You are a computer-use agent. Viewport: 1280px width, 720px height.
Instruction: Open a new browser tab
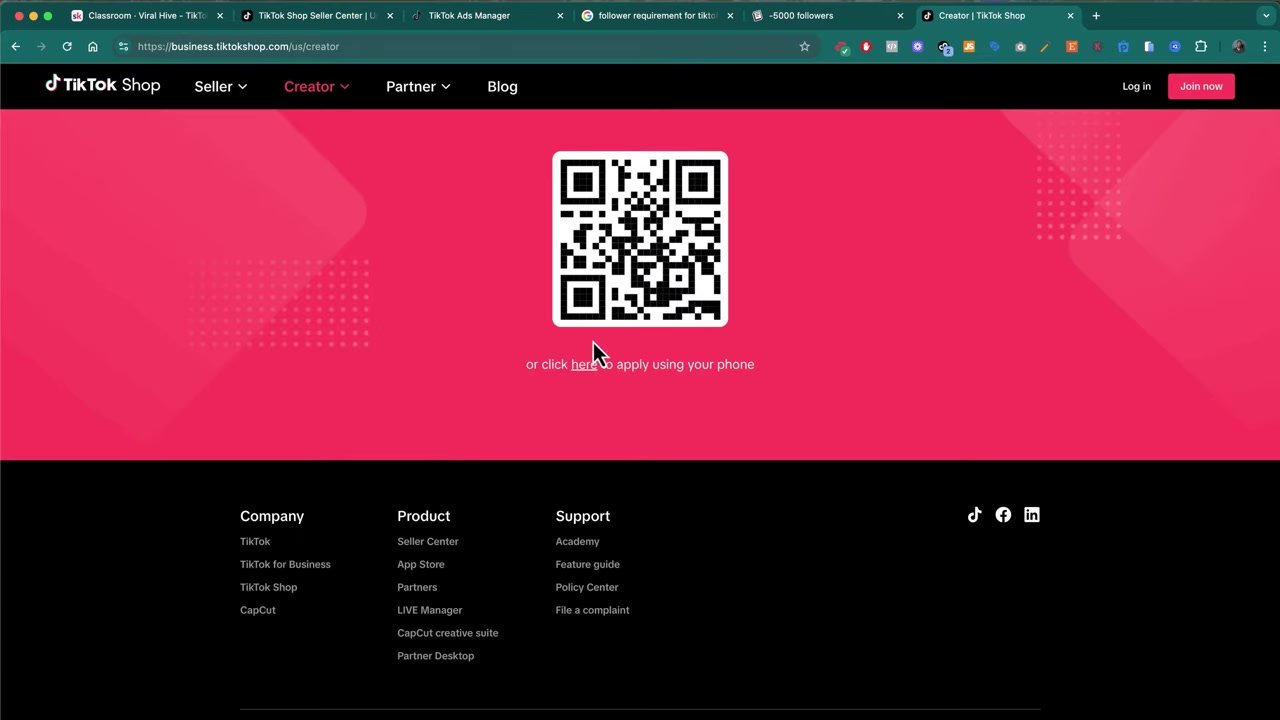point(1096,16)
